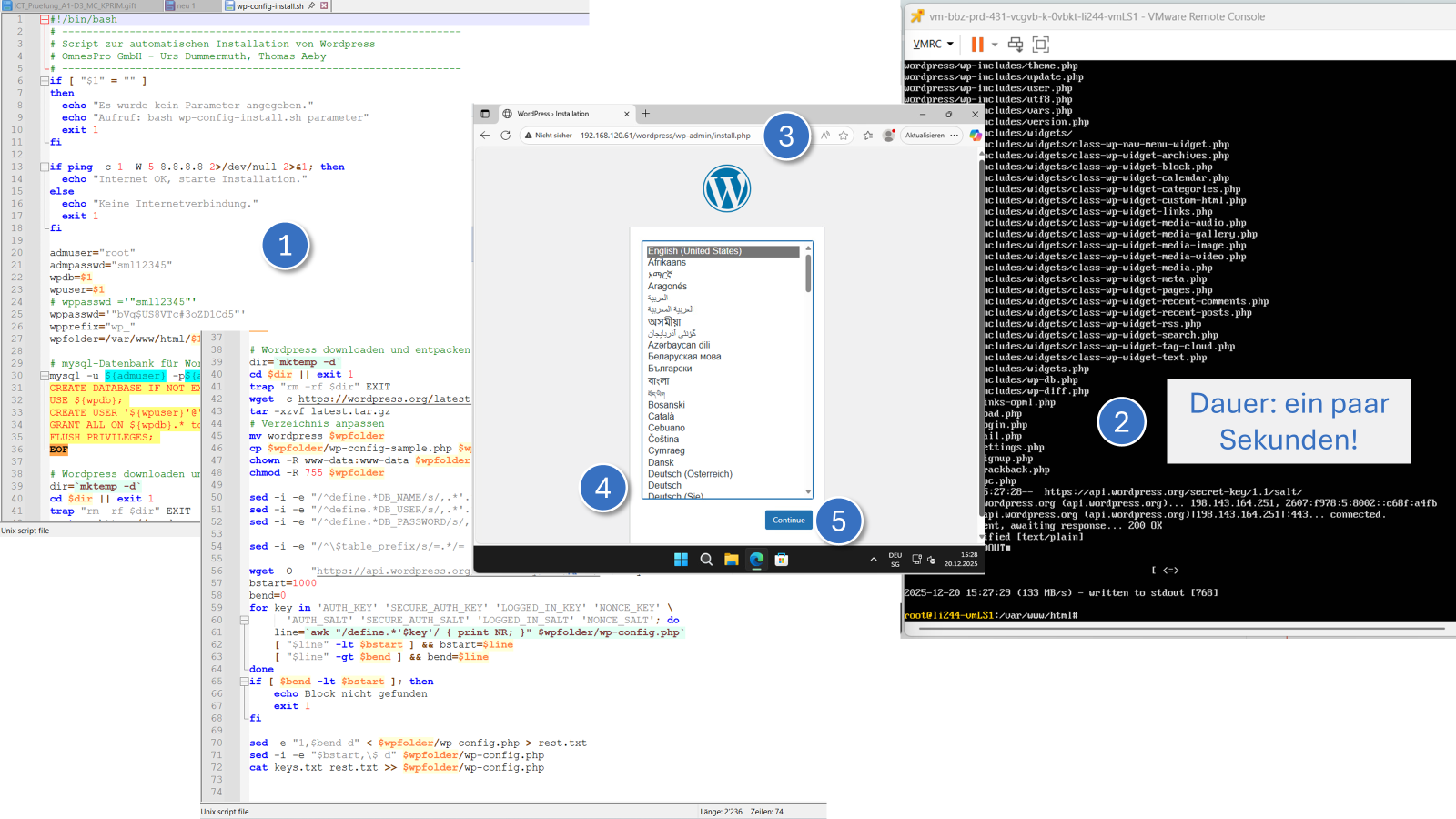Select Deutsch (Österreich) in language list
The image size is (1456, 819).
(690, 474)
